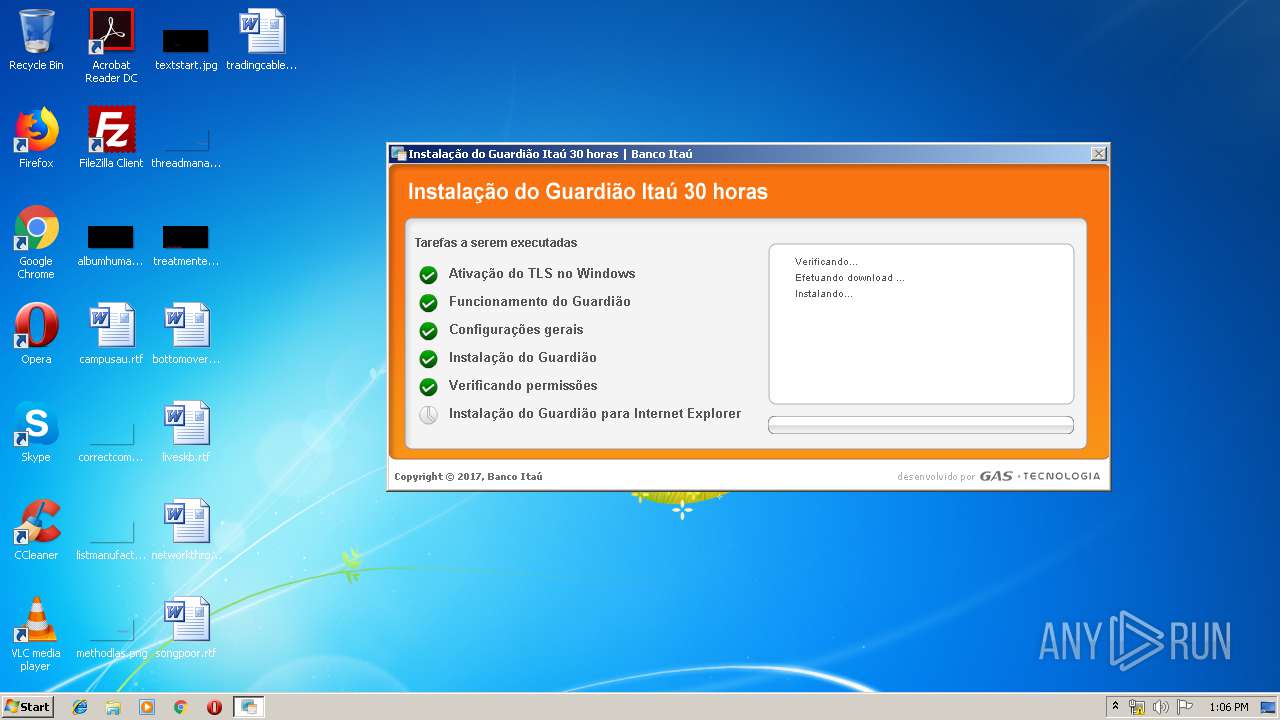Screen dimensions: 1280x720
Task: Launch Firefox from the desktop
Action: pos(36,138)
